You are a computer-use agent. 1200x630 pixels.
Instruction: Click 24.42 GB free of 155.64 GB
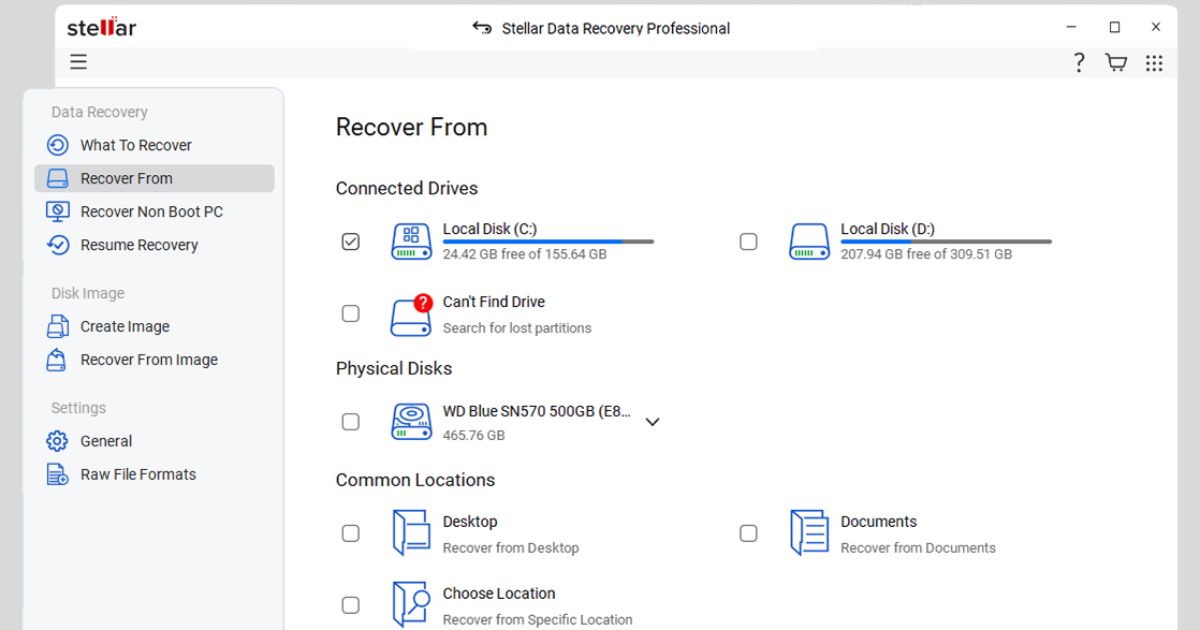525,254
